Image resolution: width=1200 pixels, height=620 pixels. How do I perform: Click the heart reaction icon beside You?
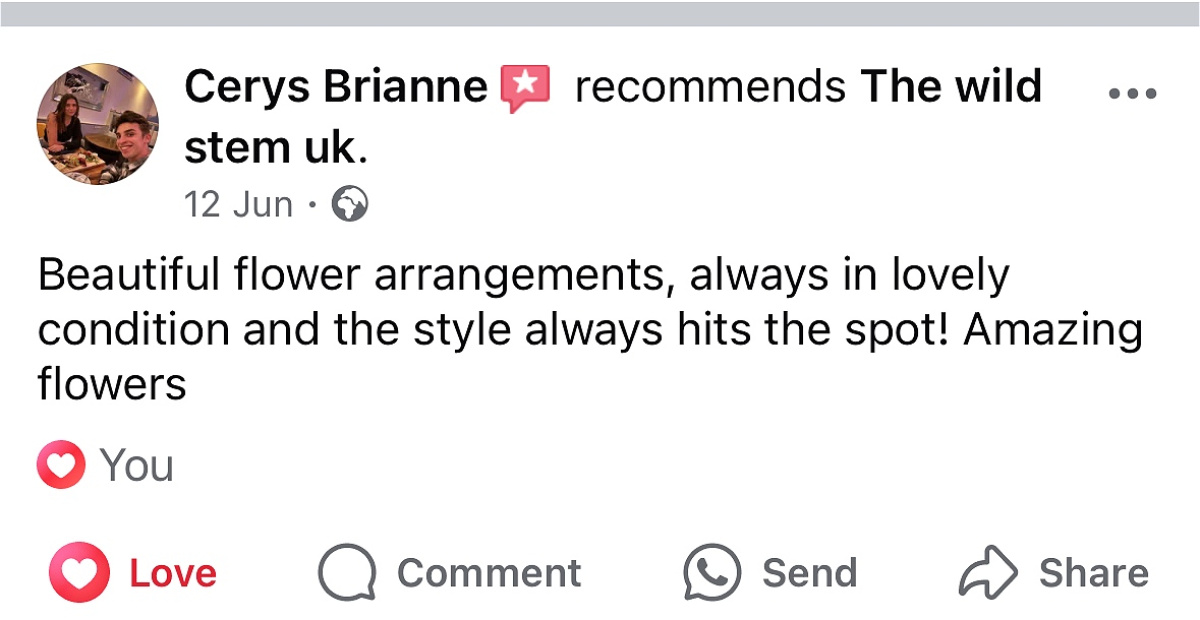(x=61, y=465)
